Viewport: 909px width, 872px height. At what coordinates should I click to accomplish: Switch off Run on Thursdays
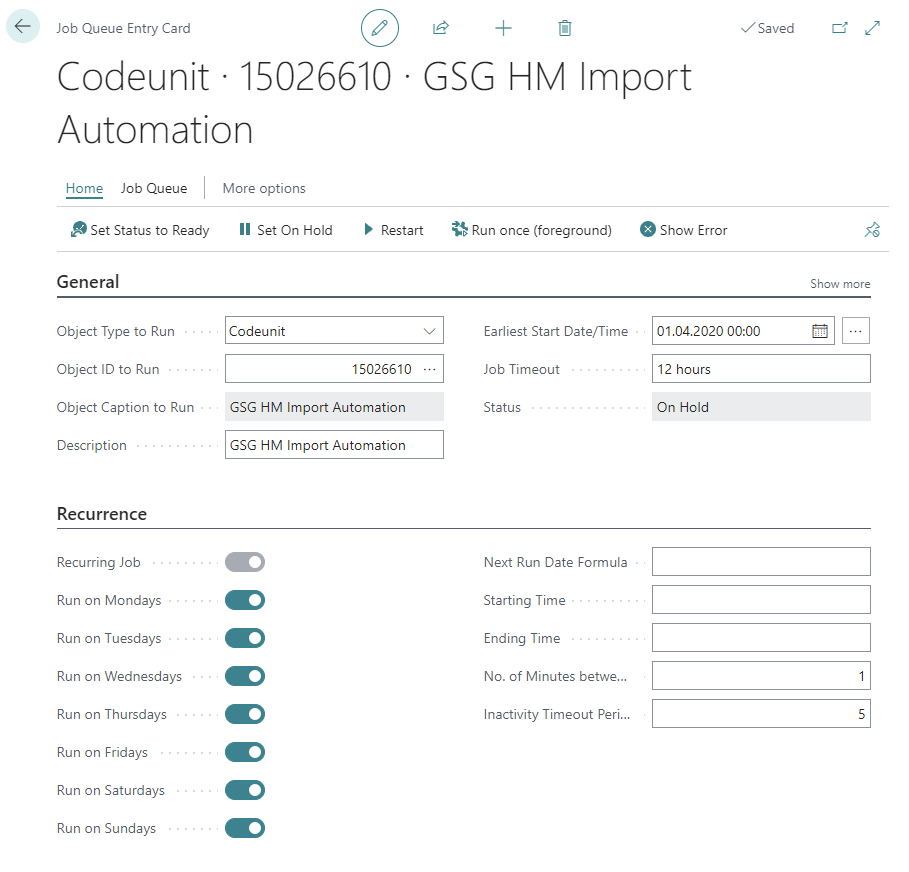click(245, 714)
